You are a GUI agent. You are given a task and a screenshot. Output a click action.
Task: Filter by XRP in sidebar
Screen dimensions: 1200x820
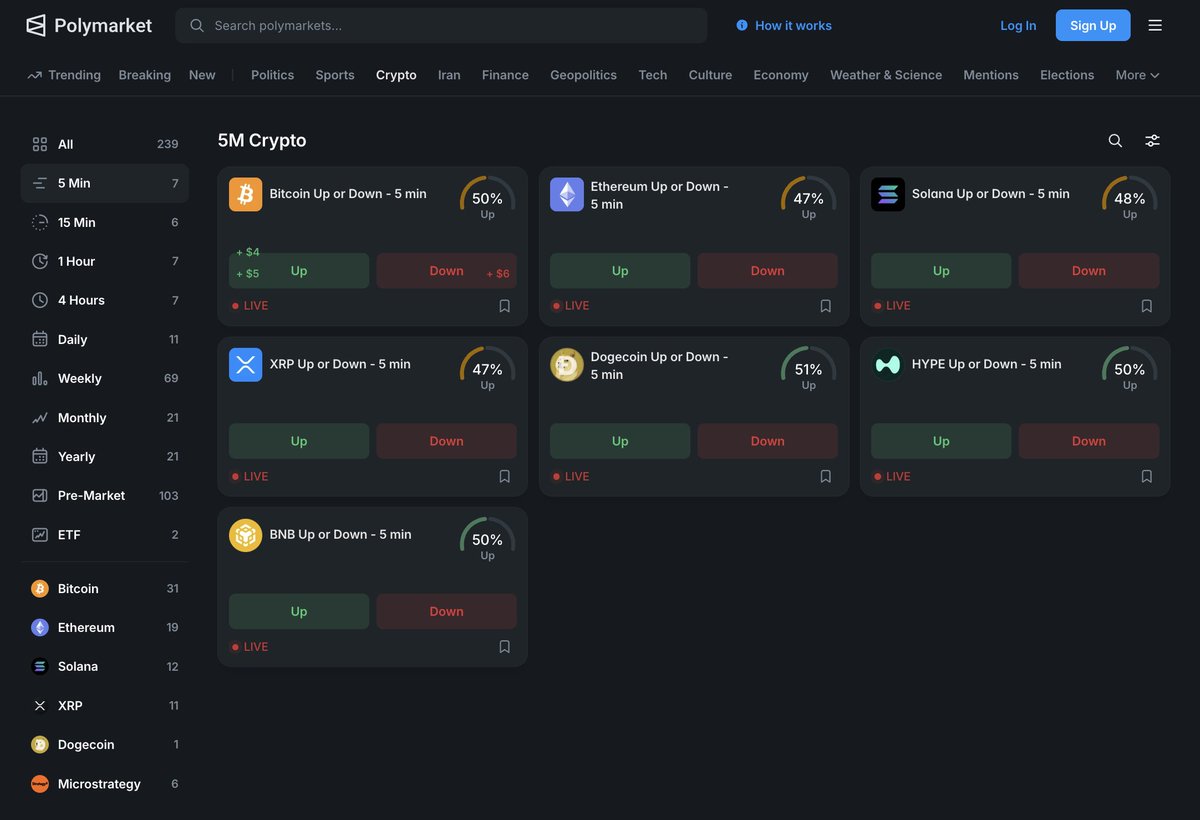(x=105, y=705)
